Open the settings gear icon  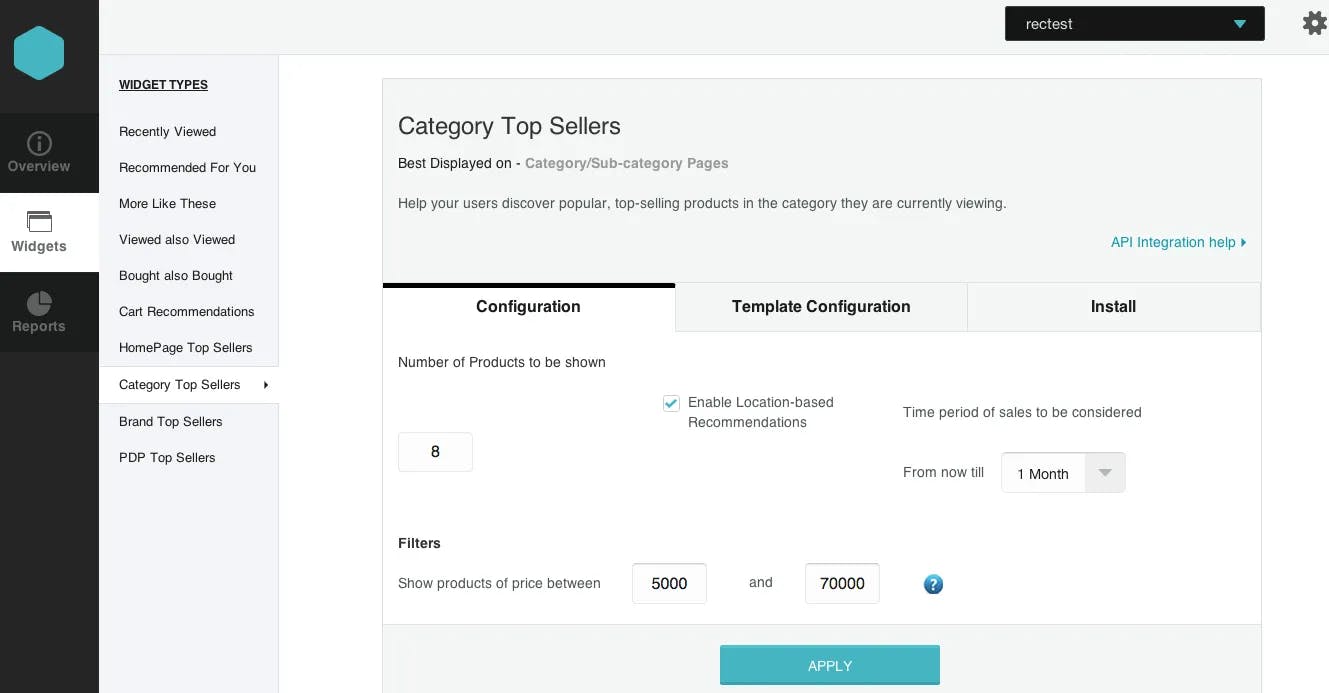pyautogui.click(x=1315, y=23)
